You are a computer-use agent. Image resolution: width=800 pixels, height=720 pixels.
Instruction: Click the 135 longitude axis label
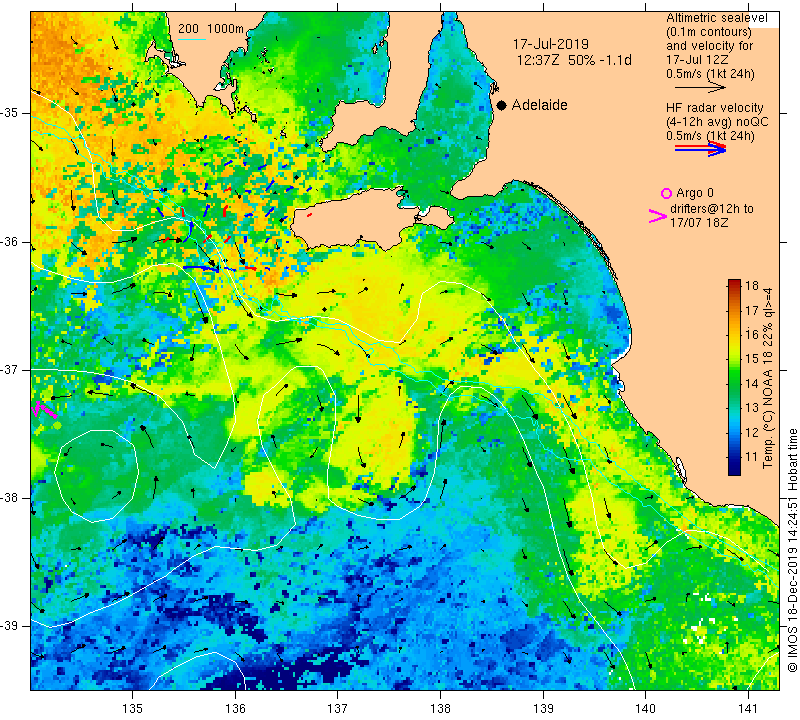(133, 709)
